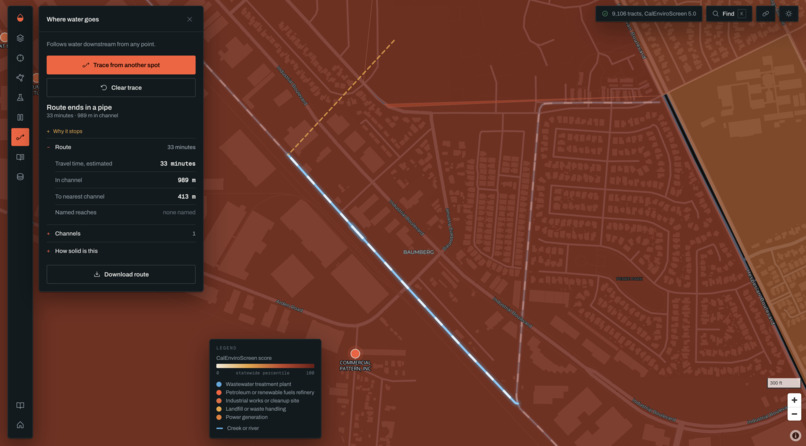Click the Power generation legend text

pyautogui.click(x=247, y=417)
